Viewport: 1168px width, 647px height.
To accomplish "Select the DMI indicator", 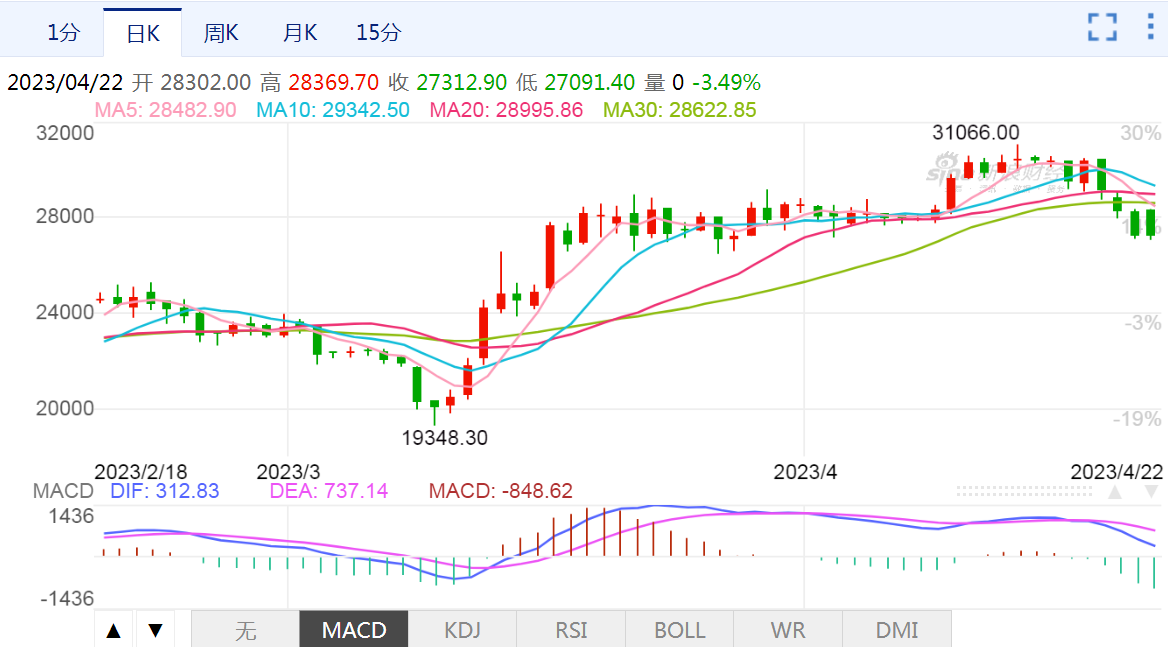I will click(x=897, y=630).
